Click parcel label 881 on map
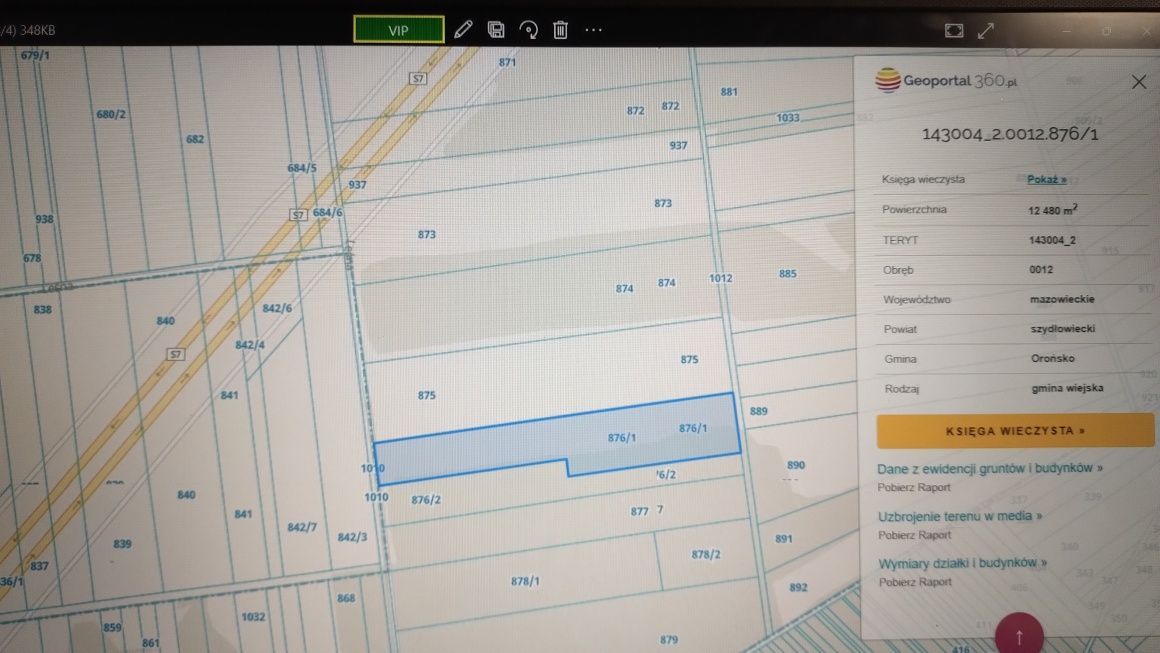The height and width of the screenshot is (653, 1160). [729, 92]
